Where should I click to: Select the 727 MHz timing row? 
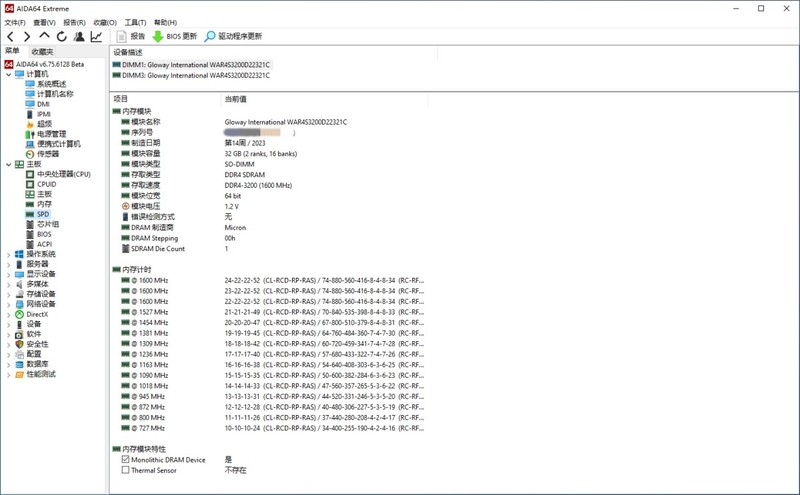[273, 428]
